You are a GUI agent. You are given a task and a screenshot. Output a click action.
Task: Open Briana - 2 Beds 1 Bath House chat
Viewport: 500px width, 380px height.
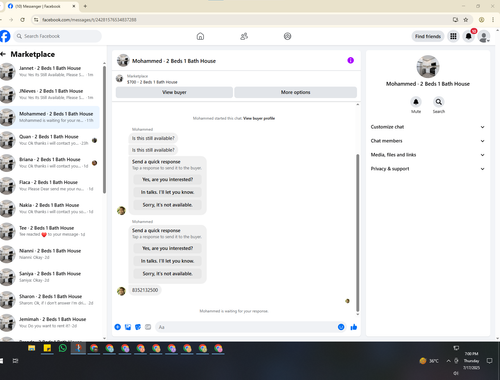(x=50, y=163)
